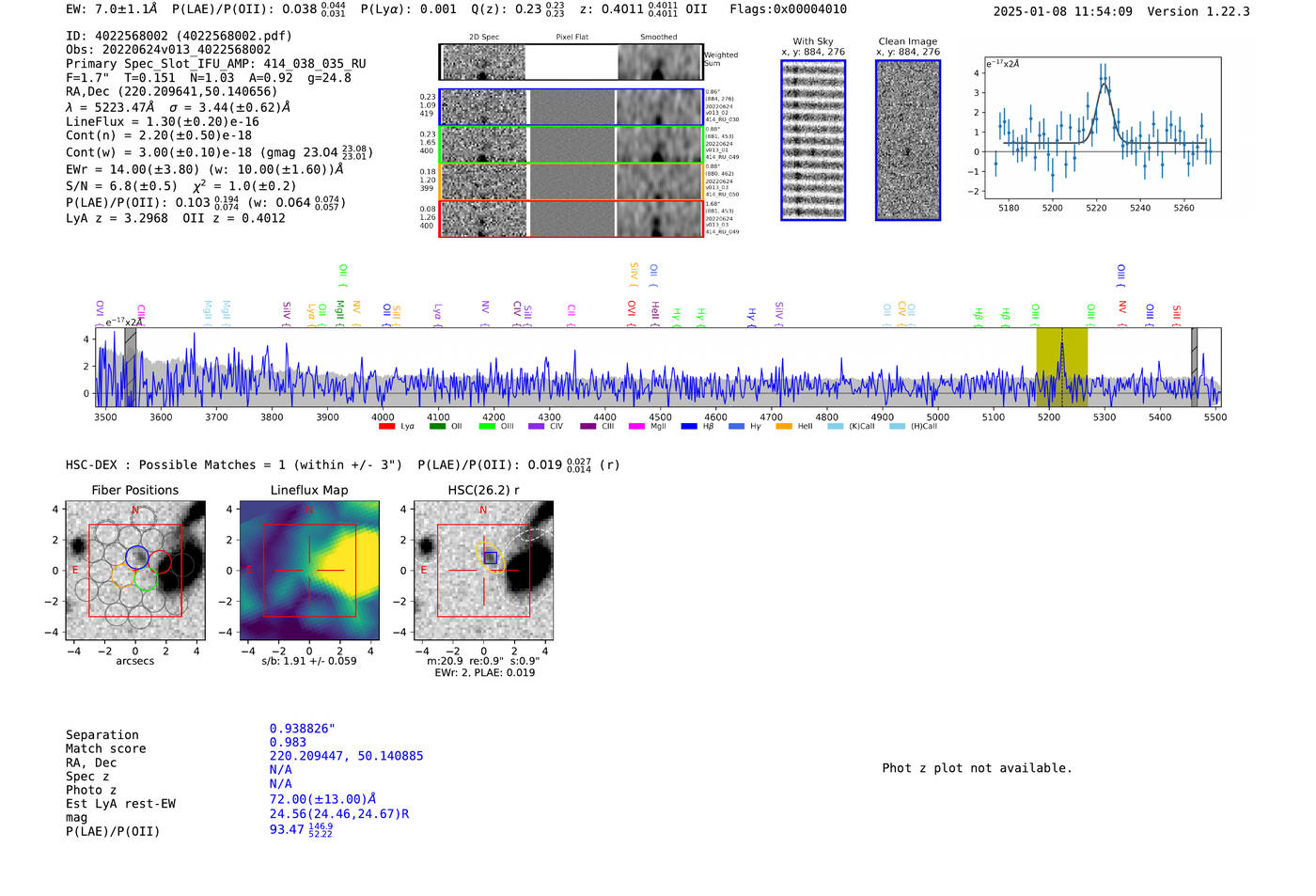Open the HSC(26.2) r cutout image
The image size is (1316, 896).
[483, 571]
